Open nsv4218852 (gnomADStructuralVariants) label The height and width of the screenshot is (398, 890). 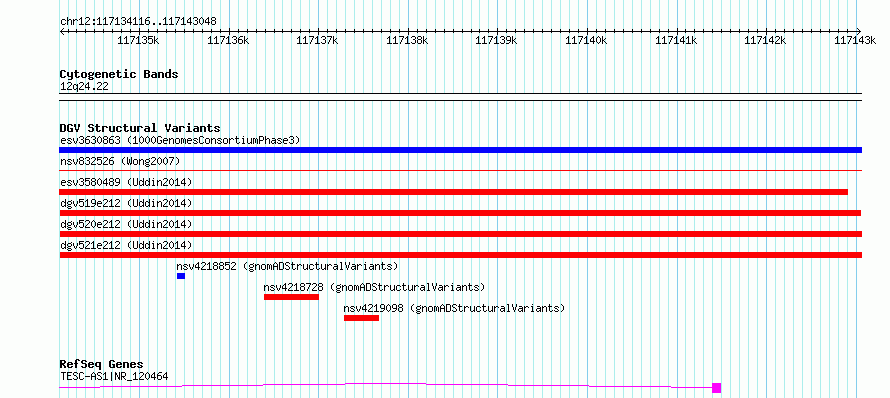(x=287, y=266)
